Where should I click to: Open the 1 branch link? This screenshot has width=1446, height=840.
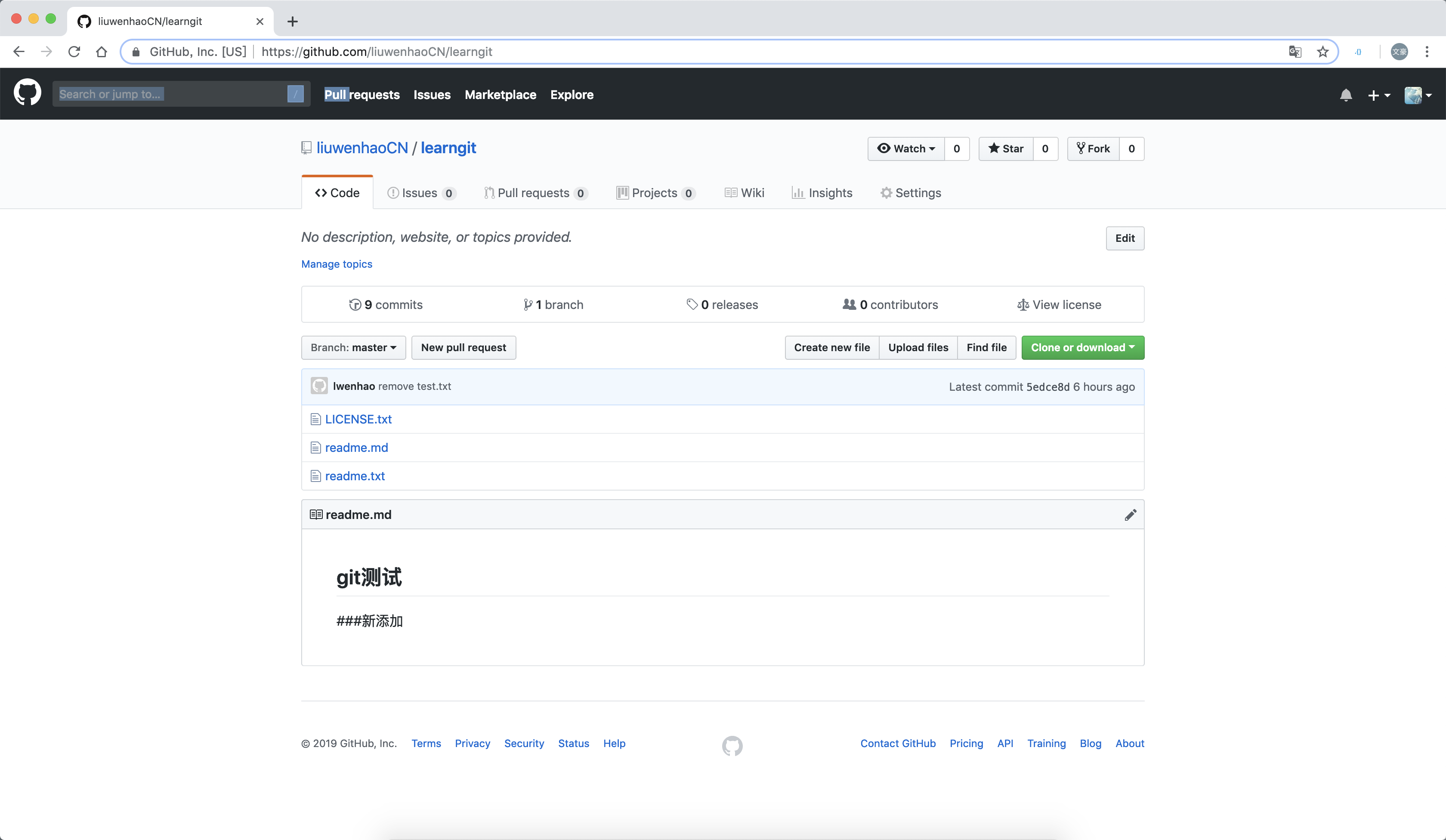pyautogui.click(x=553, y=305)
